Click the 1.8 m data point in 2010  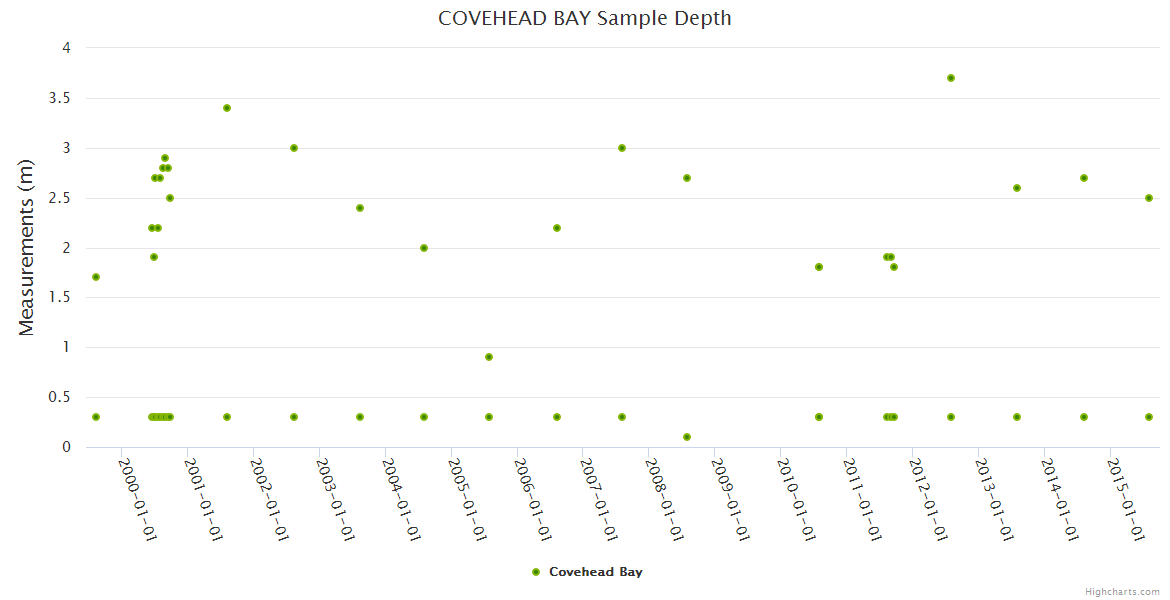pyautogui.click(x=819, y=267)
